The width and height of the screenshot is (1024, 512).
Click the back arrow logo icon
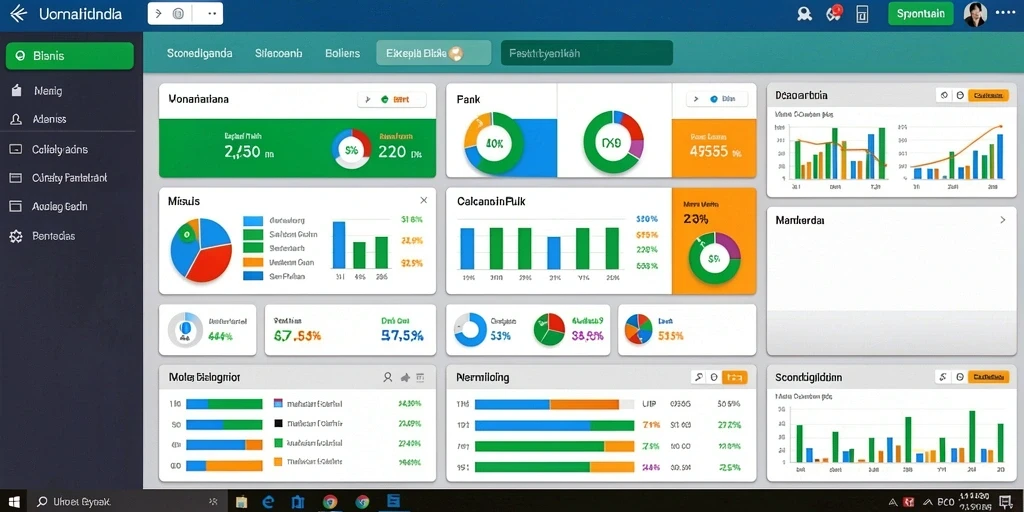(18, 14)
